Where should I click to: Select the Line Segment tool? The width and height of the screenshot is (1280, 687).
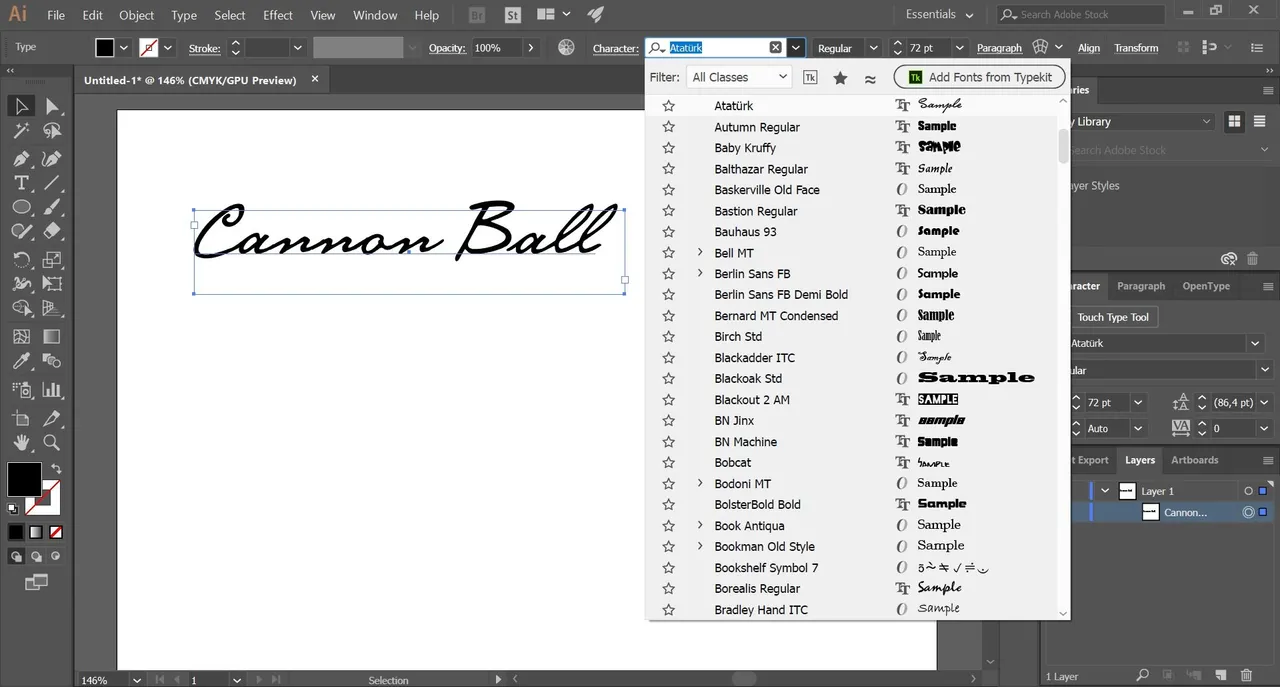point(52,183)
